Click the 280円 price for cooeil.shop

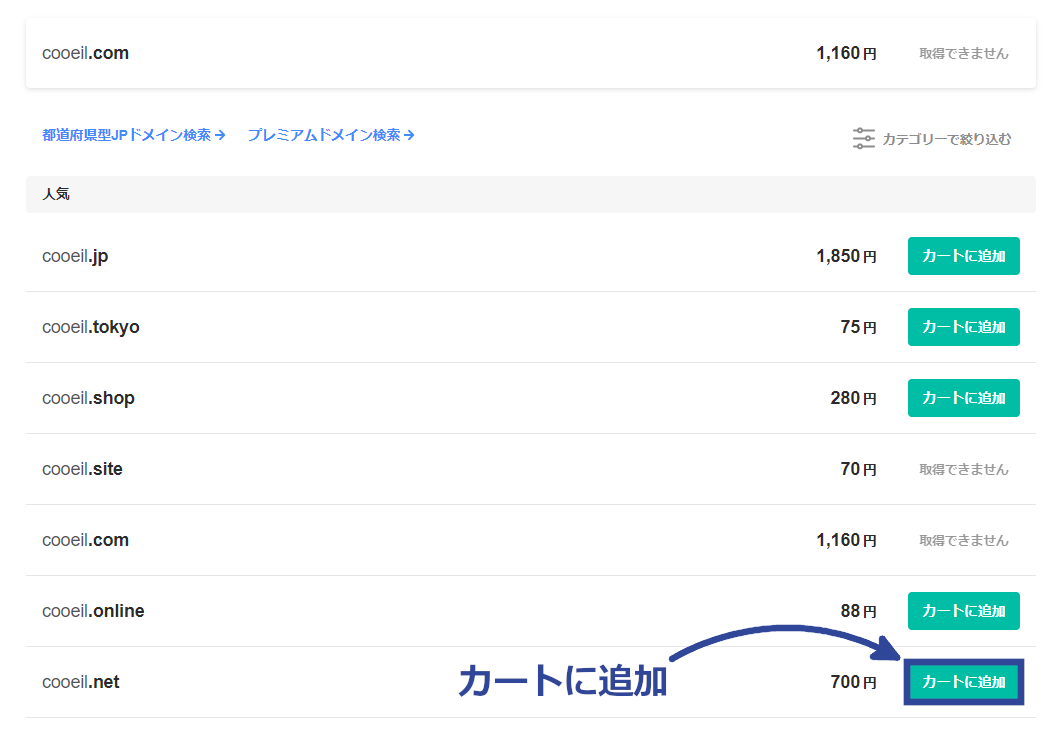pyautogui.click(x=853, y=398)
